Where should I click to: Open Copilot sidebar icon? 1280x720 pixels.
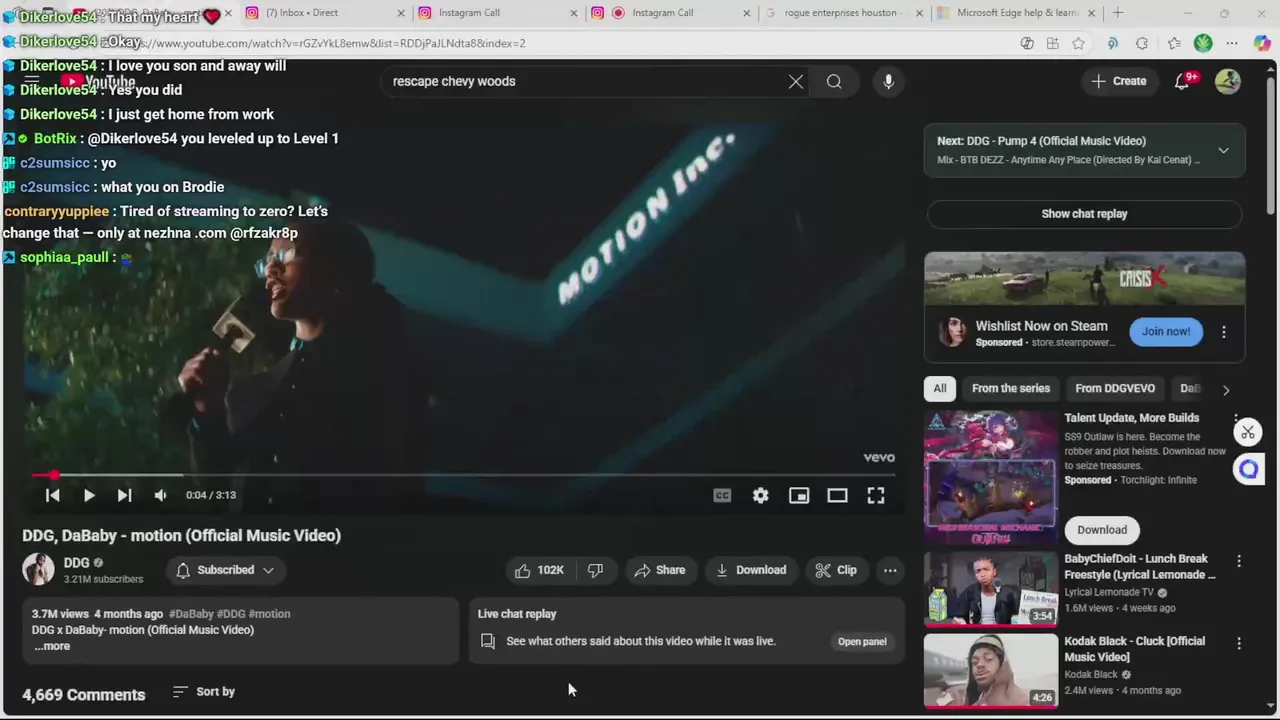coord(1262,43)
